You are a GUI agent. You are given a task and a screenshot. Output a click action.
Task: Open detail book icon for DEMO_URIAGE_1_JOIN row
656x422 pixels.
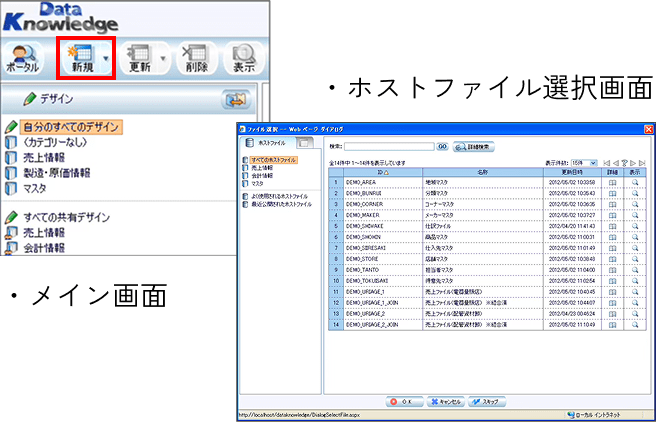tap(612, 303)
